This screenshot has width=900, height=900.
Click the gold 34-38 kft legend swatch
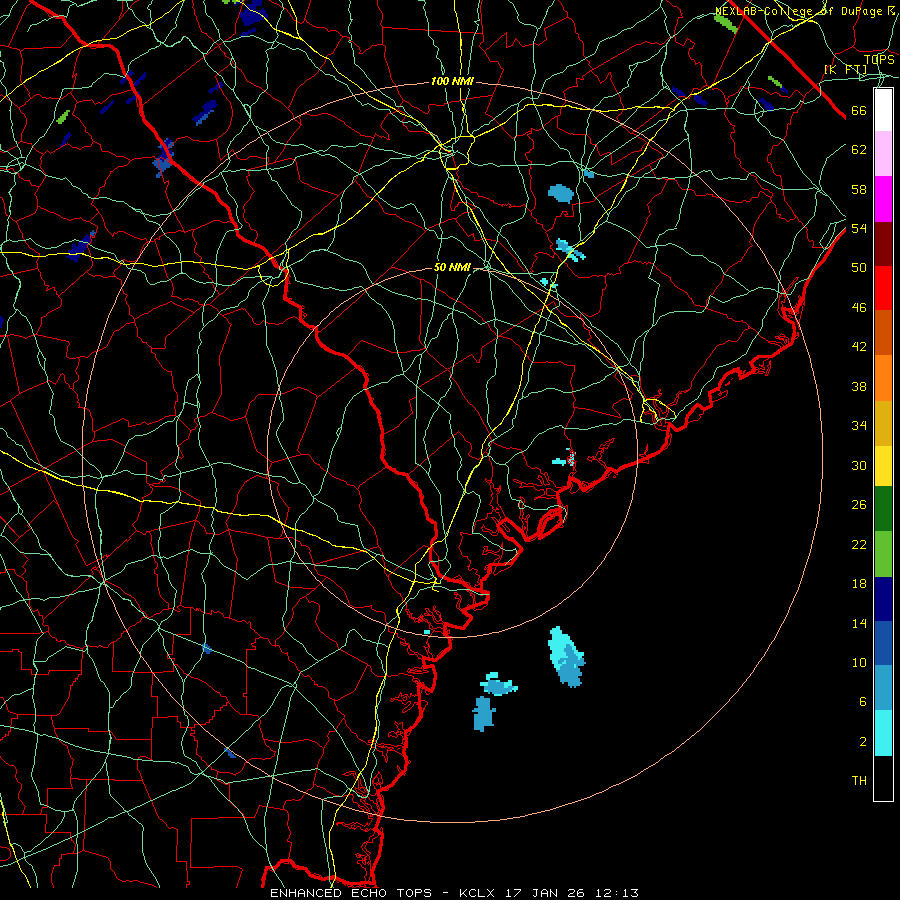click(x=883, y=423)
